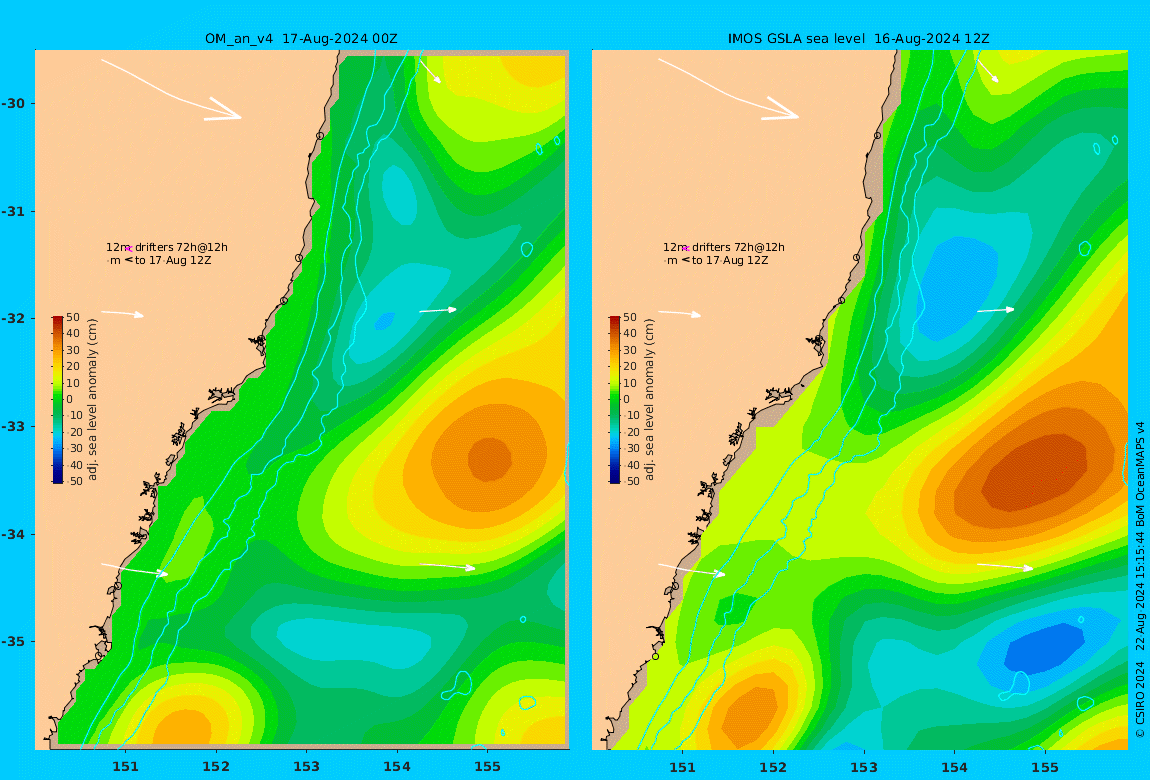Select the -30 latitude axis label
Viewport: 1150px width, 780px height.
pos(12,103)
